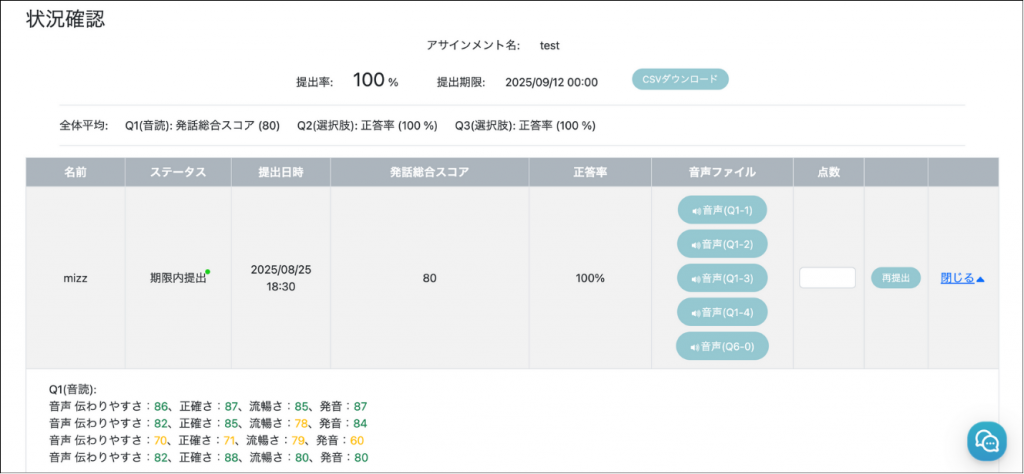1024x474 pixels.
Task: Play the 音声(Q1-1) audio file
Action: point(722,210)
